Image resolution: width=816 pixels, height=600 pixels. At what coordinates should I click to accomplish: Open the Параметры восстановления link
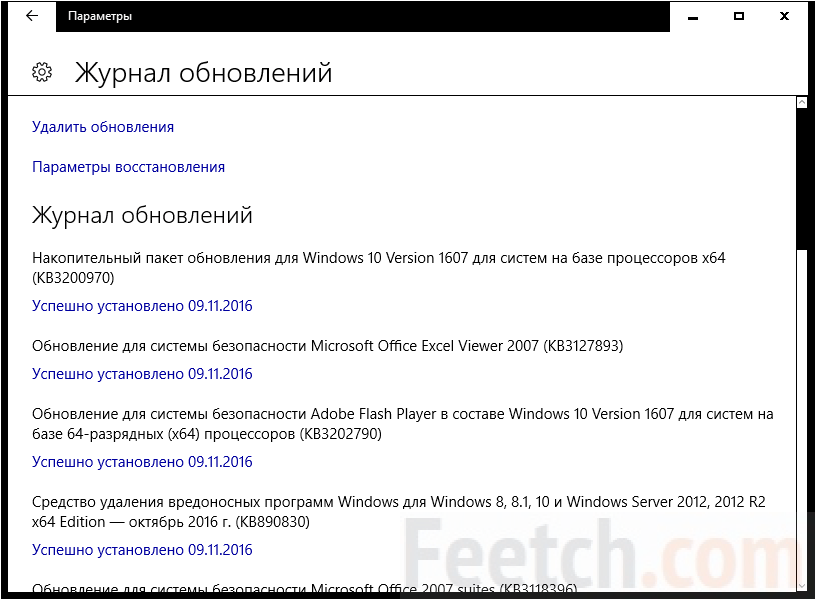point(129,167)
